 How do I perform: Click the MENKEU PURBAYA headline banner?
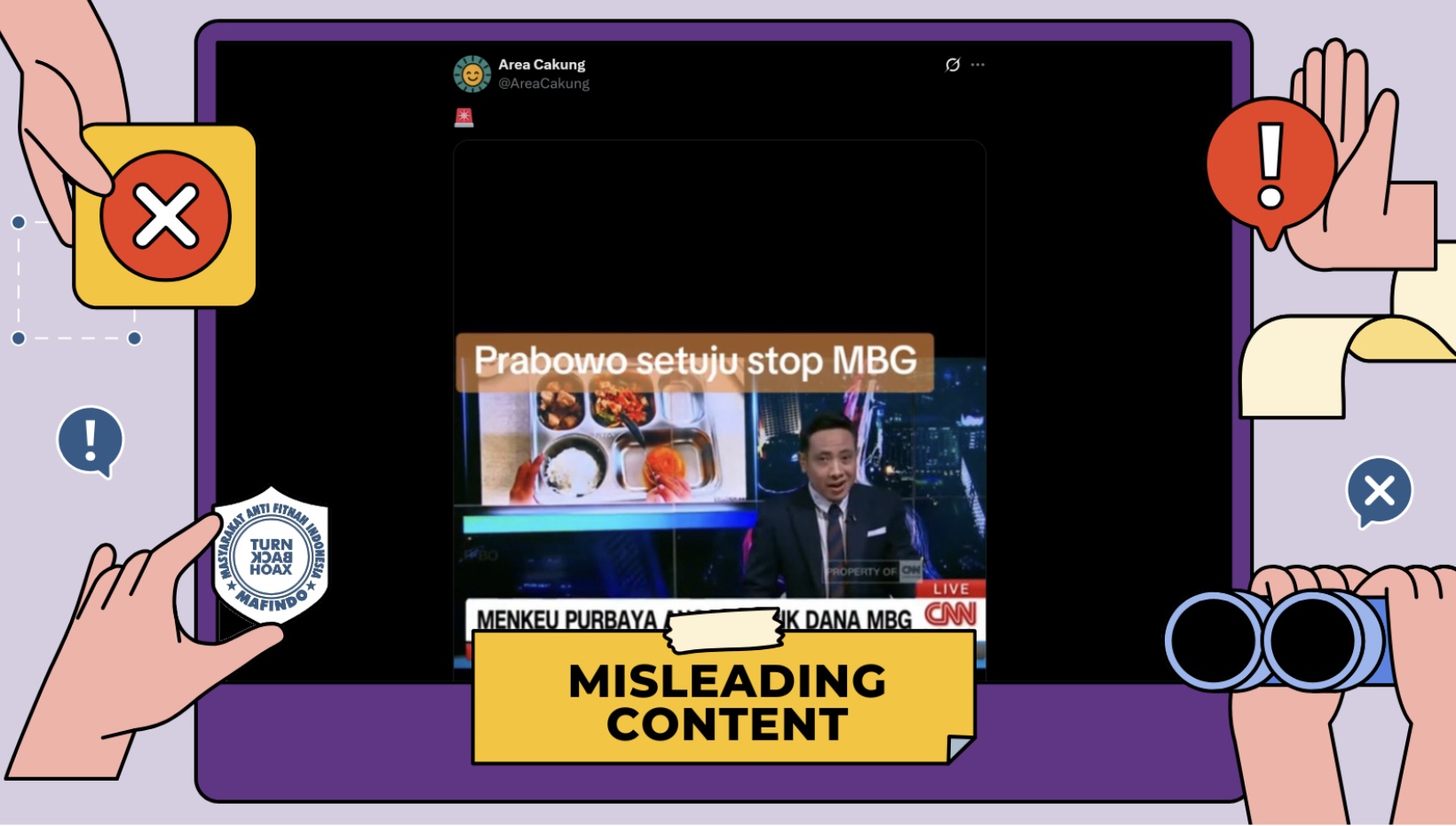[x=568, y=618]
